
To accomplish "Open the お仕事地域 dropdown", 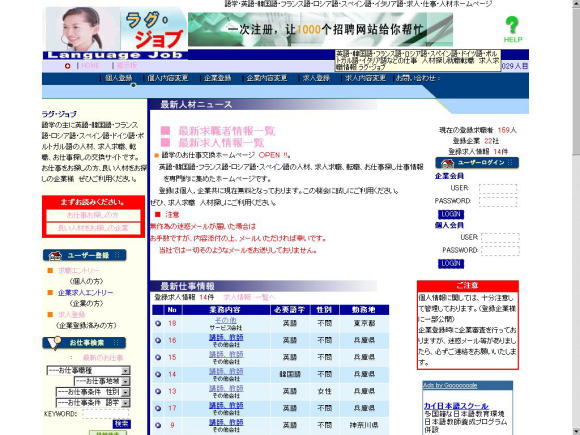I will tap(102, 381).
